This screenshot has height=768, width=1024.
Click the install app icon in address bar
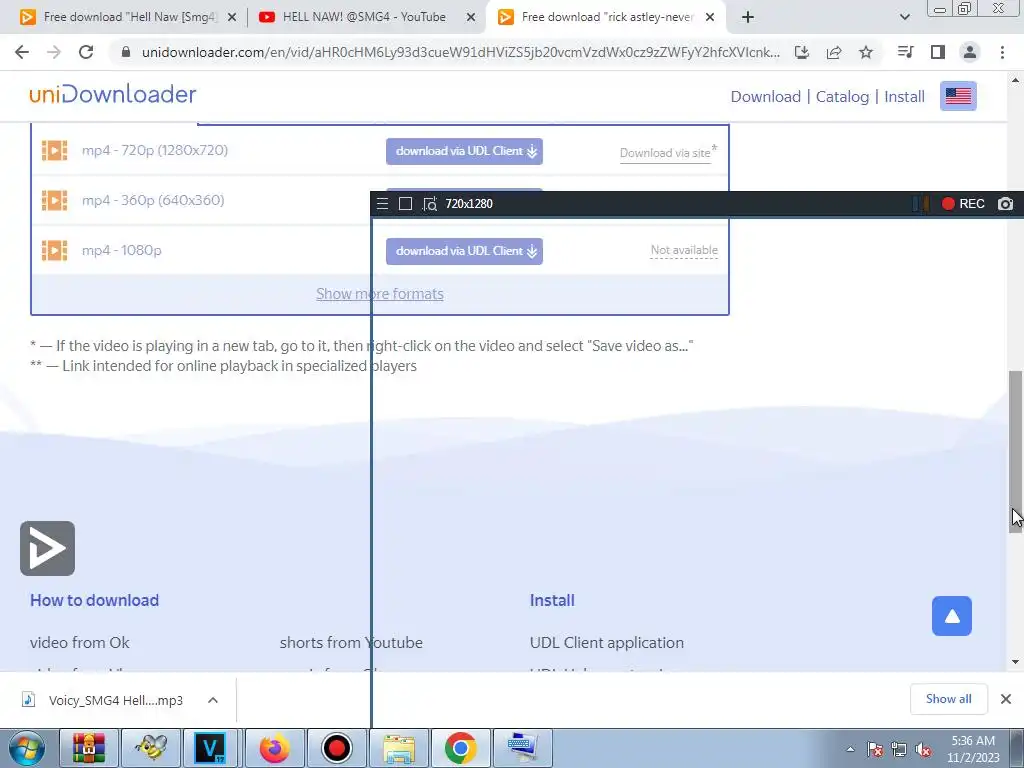[802, 52]
